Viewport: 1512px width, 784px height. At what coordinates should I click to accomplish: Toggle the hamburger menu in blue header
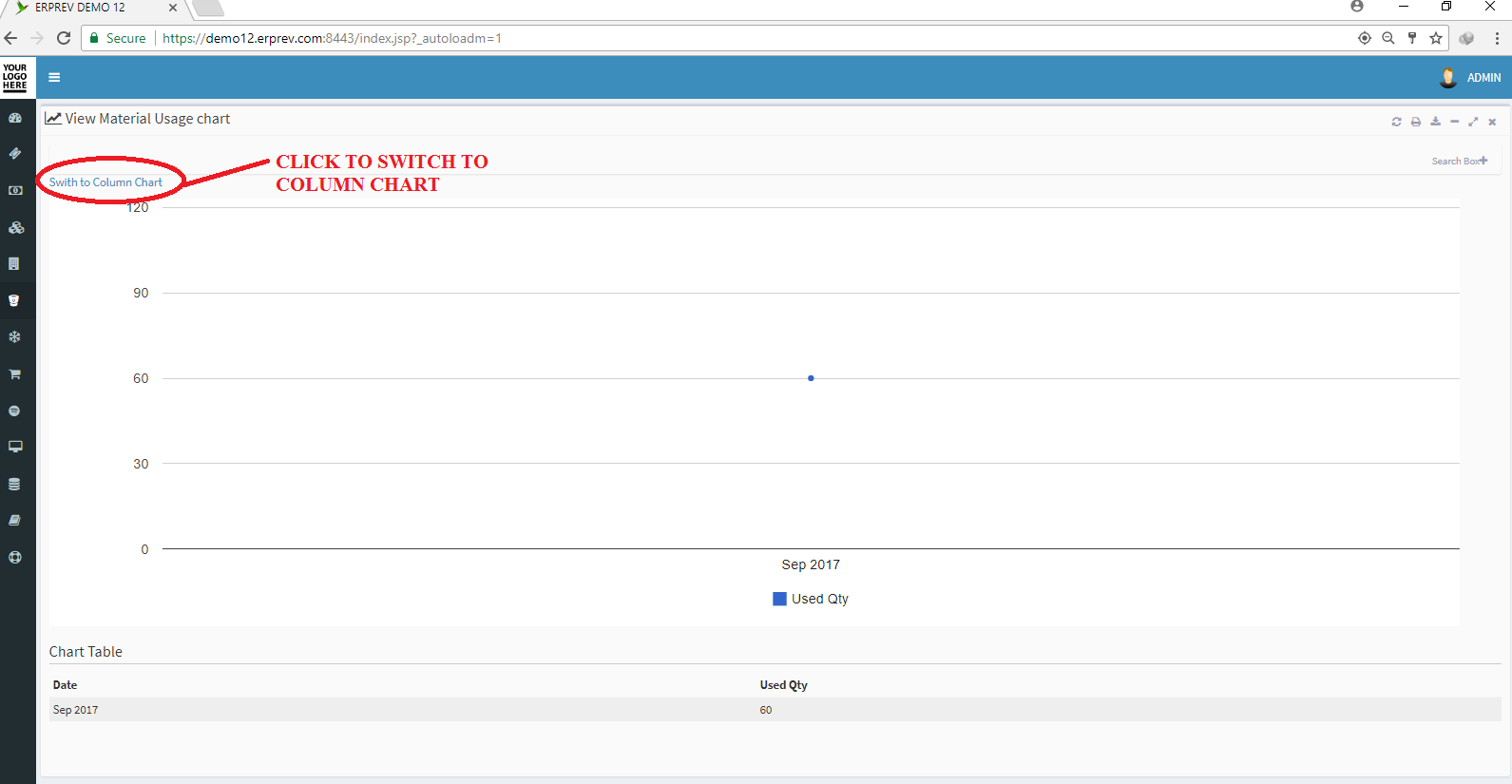(54, 78)
